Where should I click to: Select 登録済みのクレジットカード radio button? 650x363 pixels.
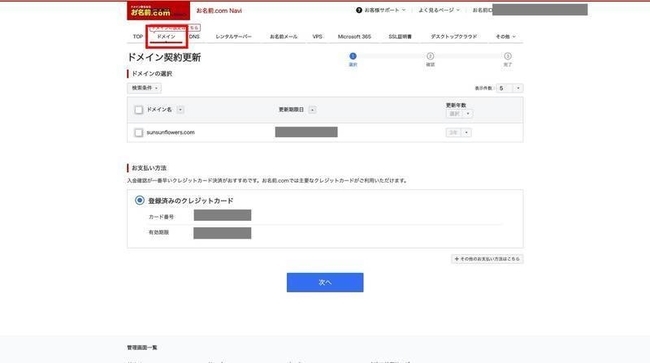coord(139,201)
